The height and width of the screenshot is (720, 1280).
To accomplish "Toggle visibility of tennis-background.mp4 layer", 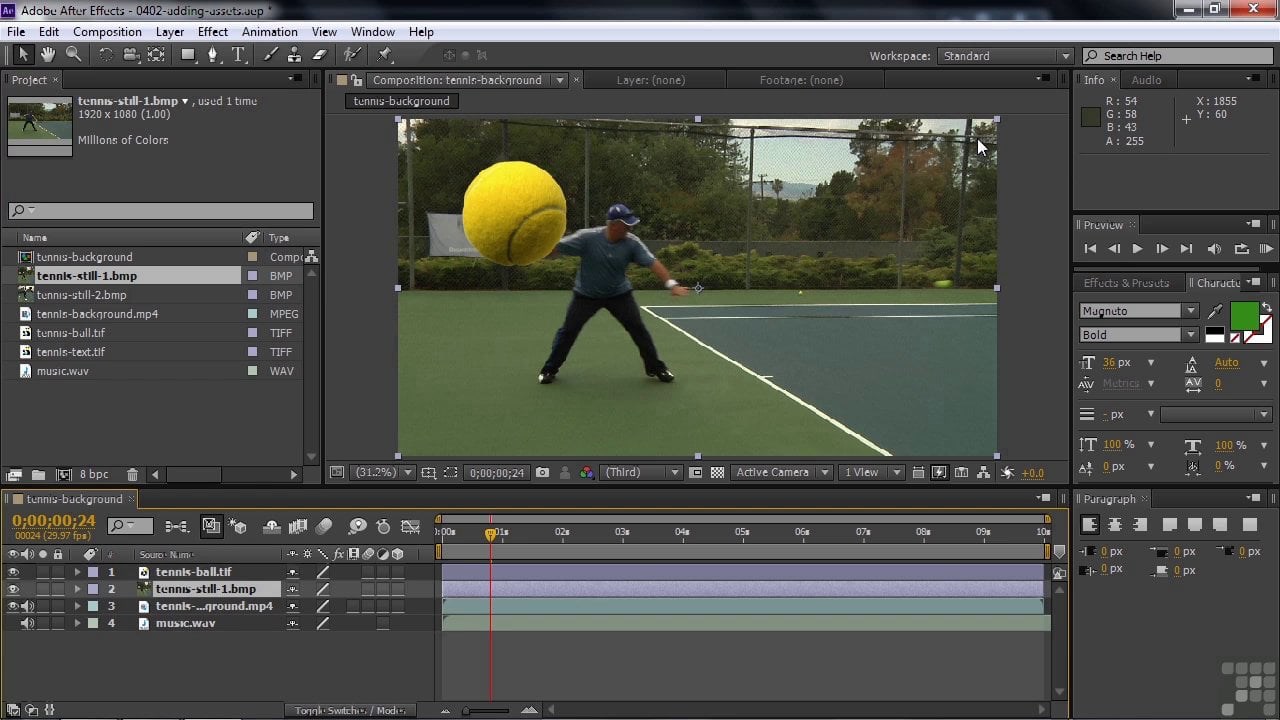I will pyautogui.click(x=14, y=606).
